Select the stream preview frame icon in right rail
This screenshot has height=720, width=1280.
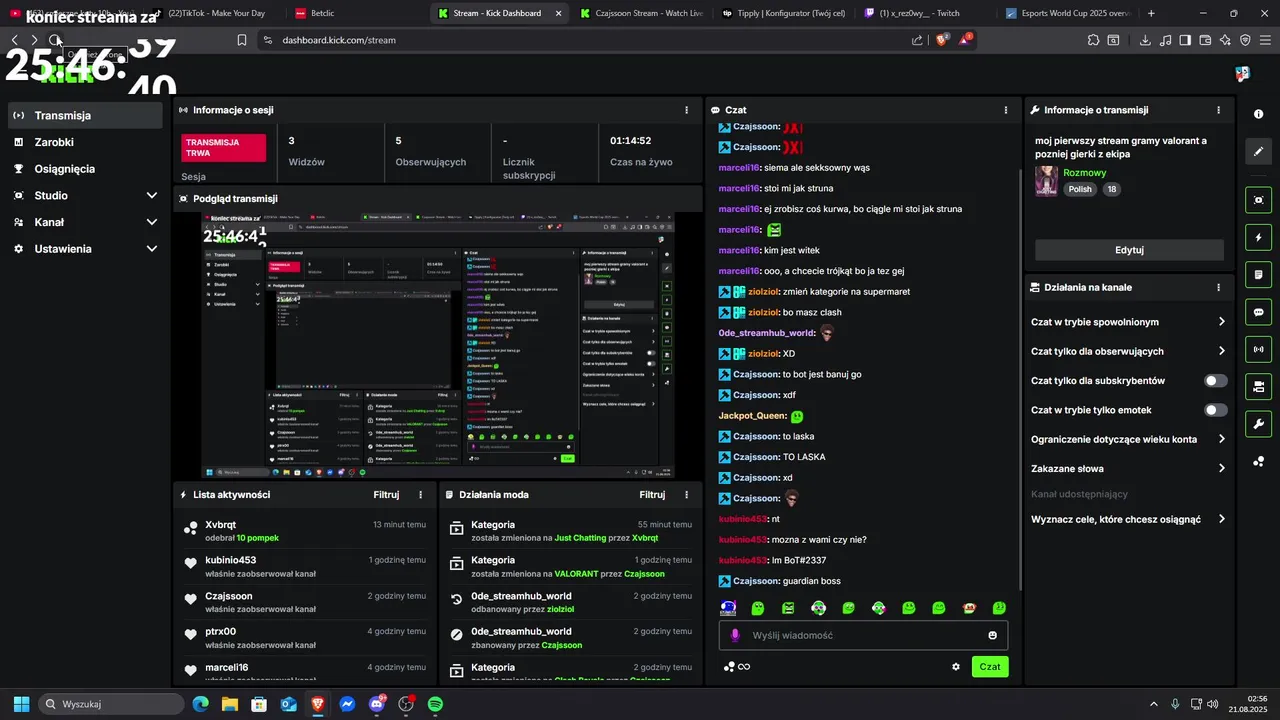pyautogui.click(x=1258, y=200)
